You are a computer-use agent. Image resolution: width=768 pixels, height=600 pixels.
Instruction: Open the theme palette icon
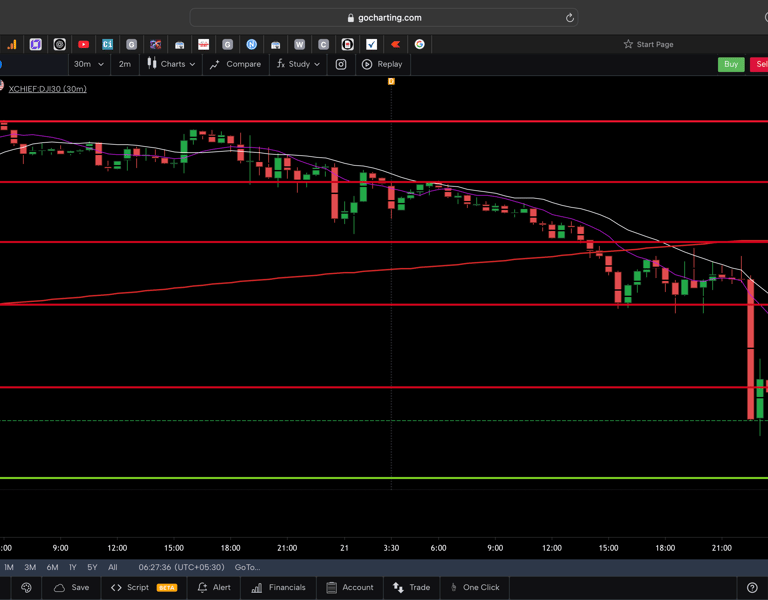(x=26, y=587)
